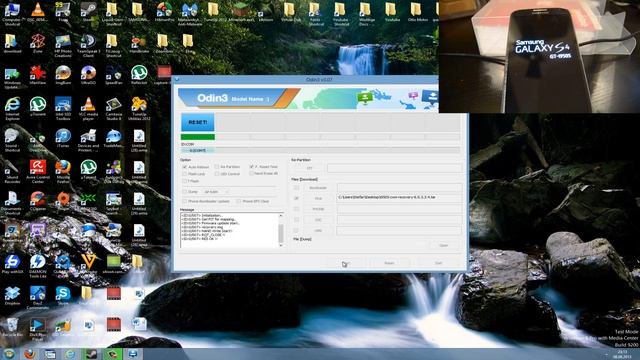Enable Re-Partition checkbox
Screen dimensions: 640x360
click(x=217, y=167)
